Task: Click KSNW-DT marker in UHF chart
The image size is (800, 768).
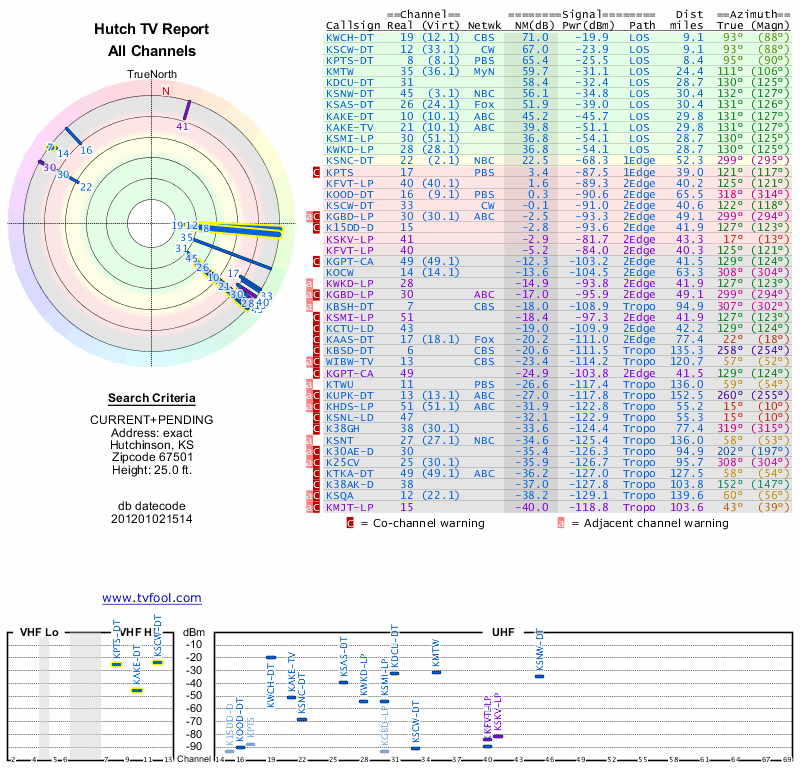Action: [x=539, y=677]
